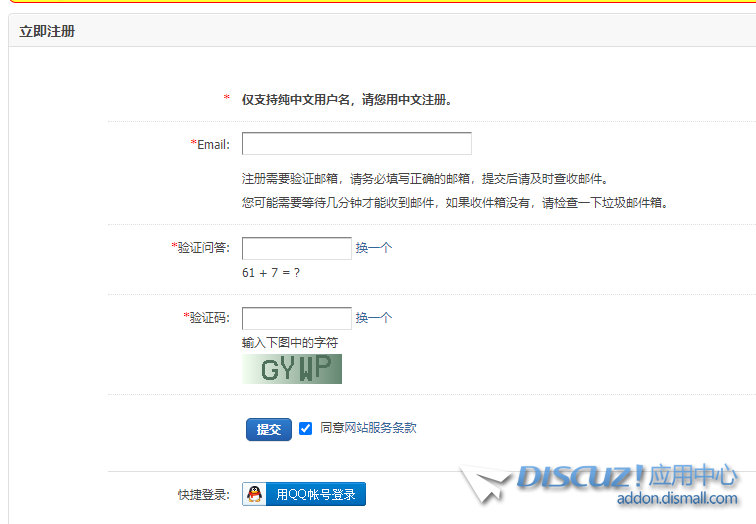Log in with 用QQ帐号登录 button
The image size is (756, 524).
coord(304,494)
